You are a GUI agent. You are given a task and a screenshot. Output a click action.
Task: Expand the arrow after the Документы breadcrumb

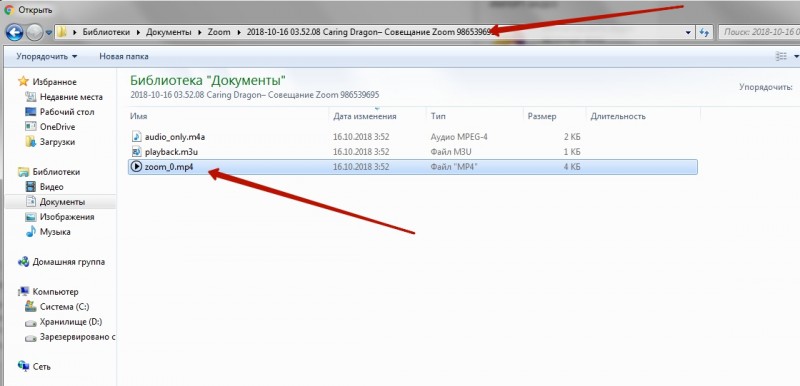(x=199, y=32)
